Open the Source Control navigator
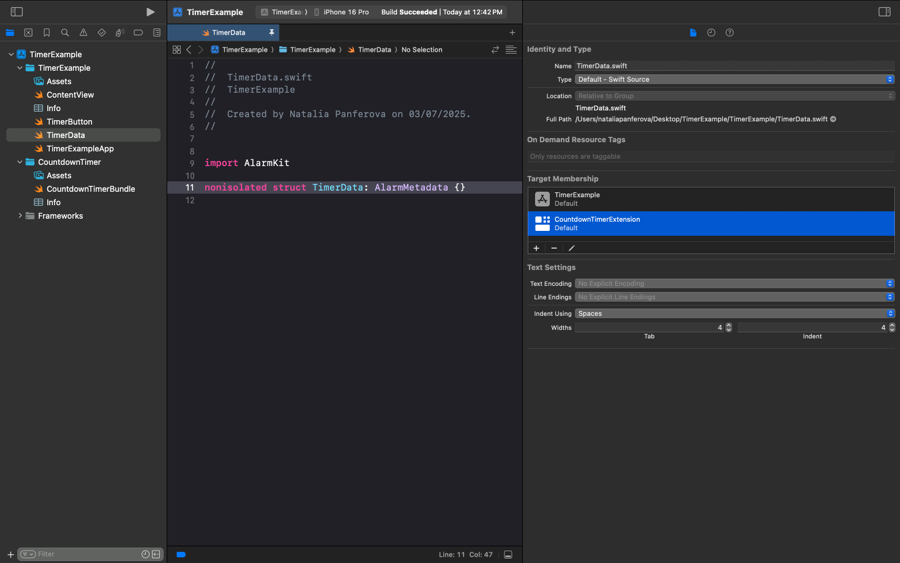The width and height of the screenshot is (900, 563). tap(28, 33)
